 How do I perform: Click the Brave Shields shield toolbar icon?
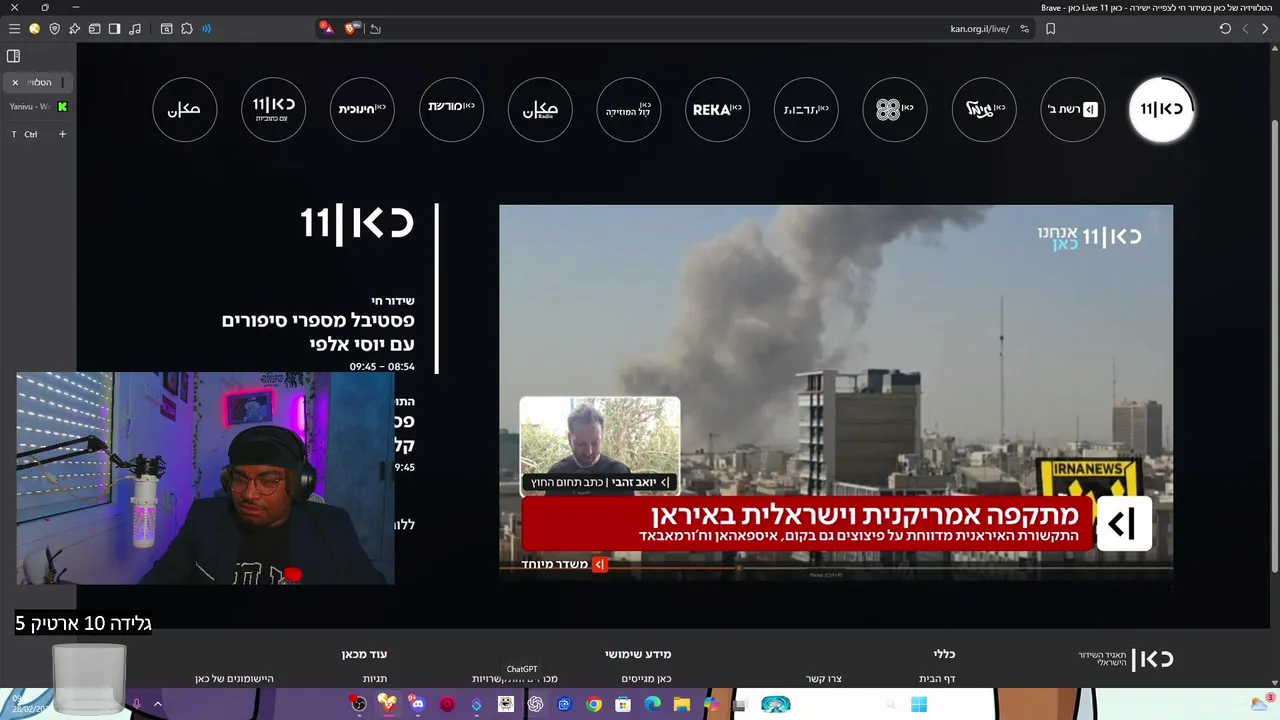coord(54,29)
